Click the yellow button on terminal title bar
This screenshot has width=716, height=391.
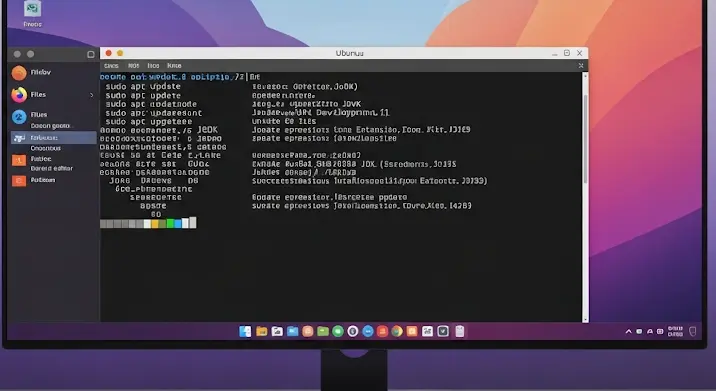click(120, 53)
